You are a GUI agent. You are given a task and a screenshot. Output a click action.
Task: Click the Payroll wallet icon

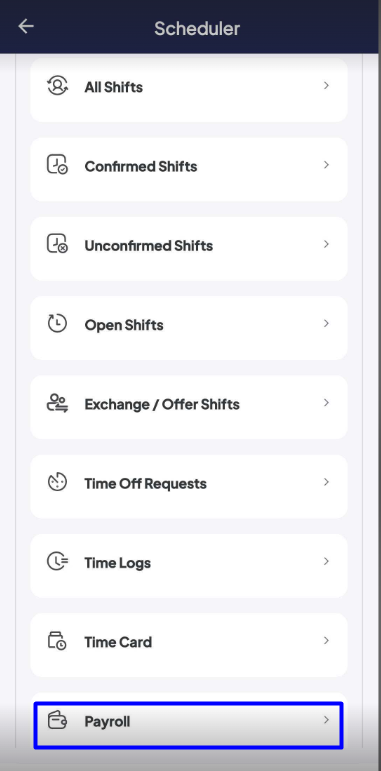pos(58,721)
